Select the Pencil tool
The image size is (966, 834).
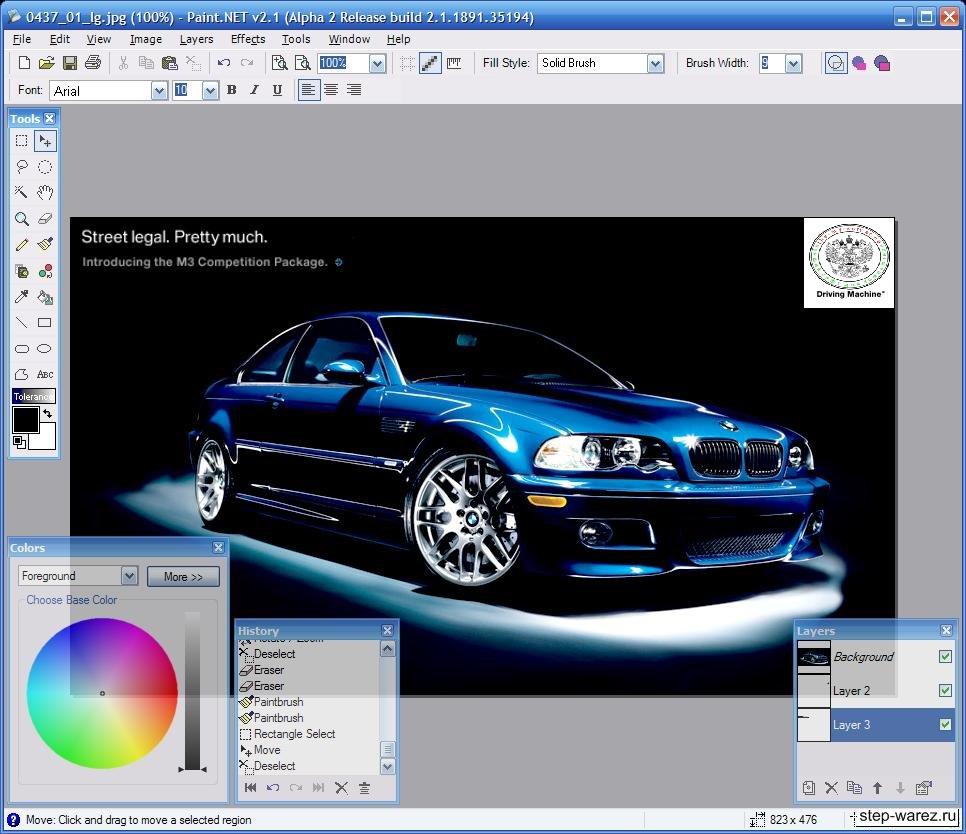click(x=21, y=244)
